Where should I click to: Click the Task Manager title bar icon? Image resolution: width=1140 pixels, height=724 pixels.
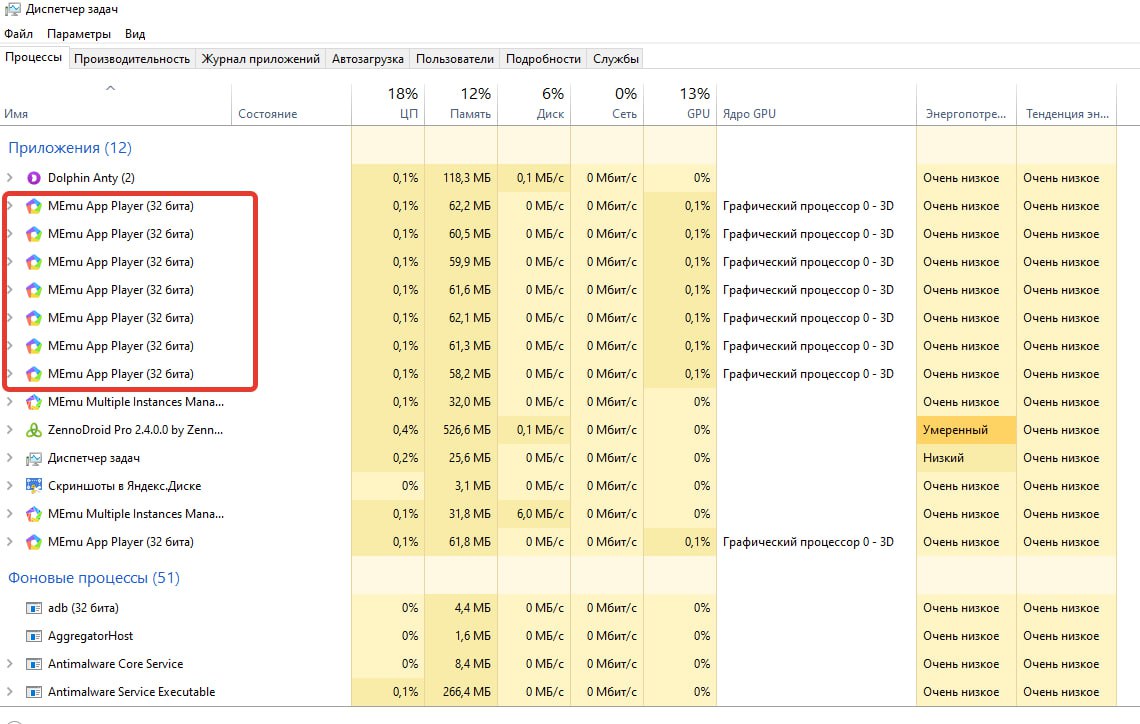point(12,9)
